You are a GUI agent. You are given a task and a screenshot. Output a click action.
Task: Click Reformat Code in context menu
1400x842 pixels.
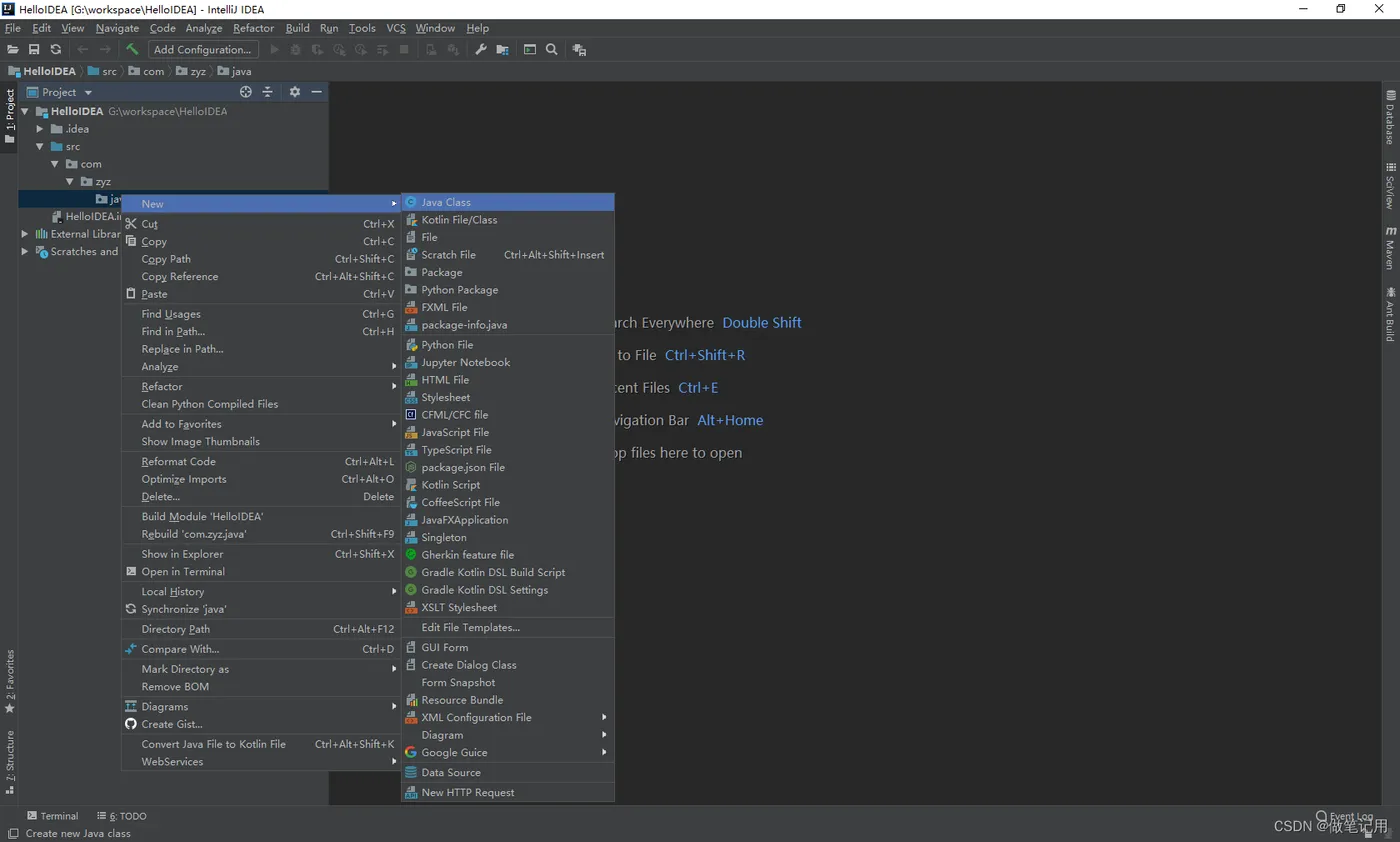tap(178, 462)
